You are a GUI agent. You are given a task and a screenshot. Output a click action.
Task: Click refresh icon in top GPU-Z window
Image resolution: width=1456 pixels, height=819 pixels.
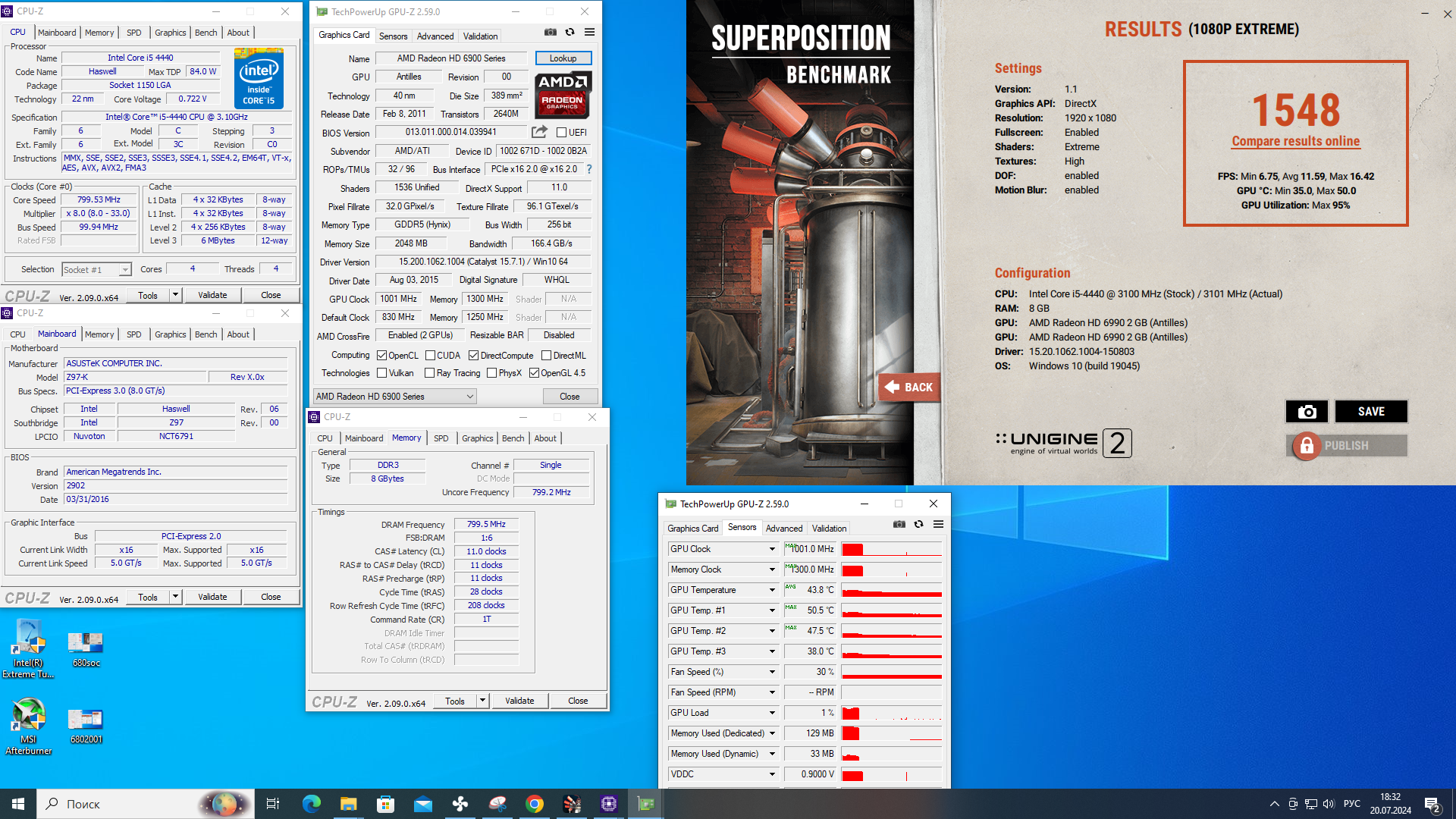570,32
